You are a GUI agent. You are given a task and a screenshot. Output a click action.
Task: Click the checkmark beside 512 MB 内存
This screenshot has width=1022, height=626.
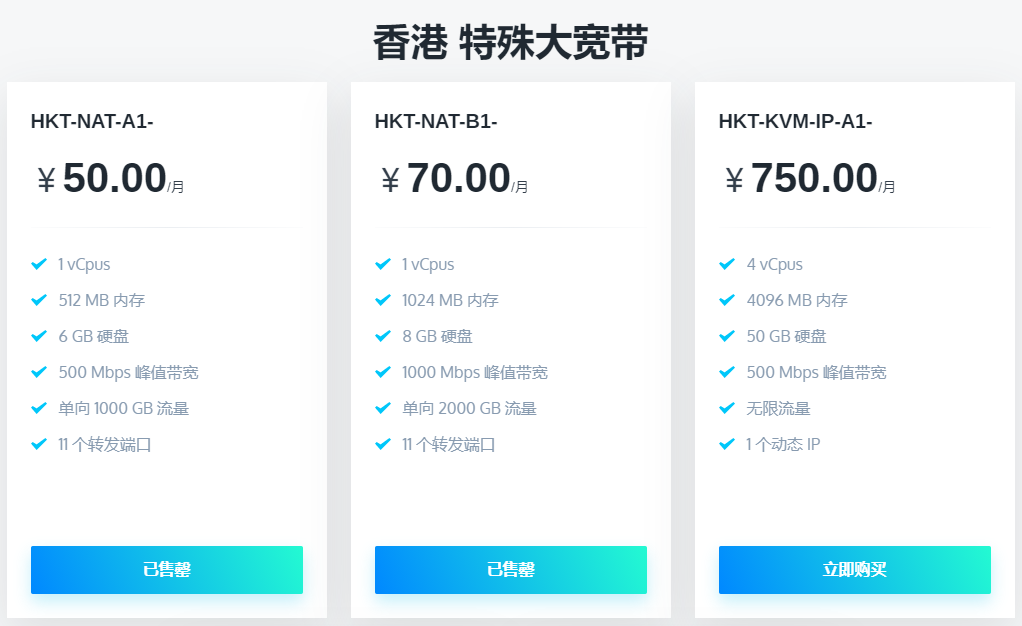[x=39, y=300]
